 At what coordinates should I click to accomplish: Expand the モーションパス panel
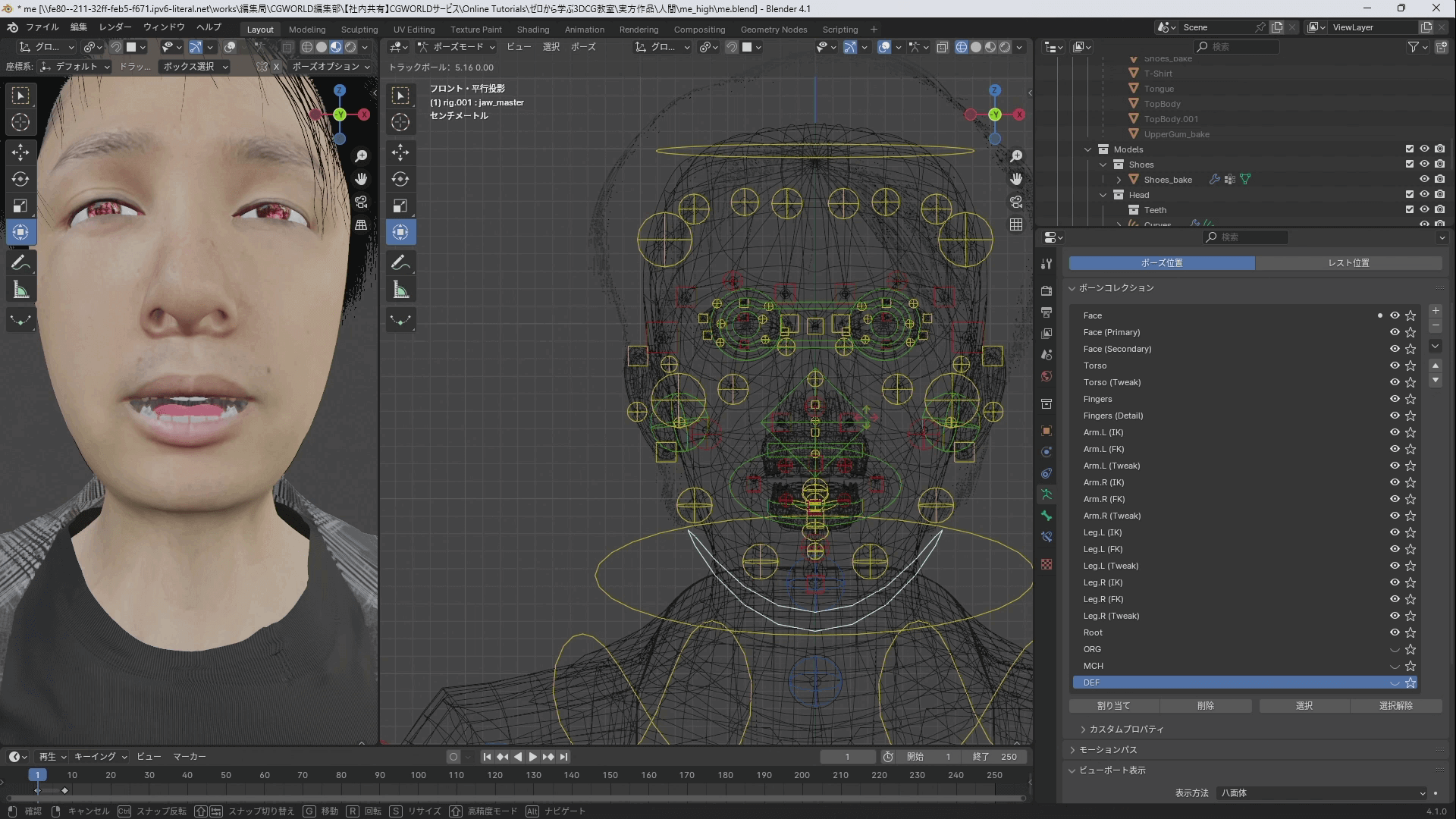1072,750
